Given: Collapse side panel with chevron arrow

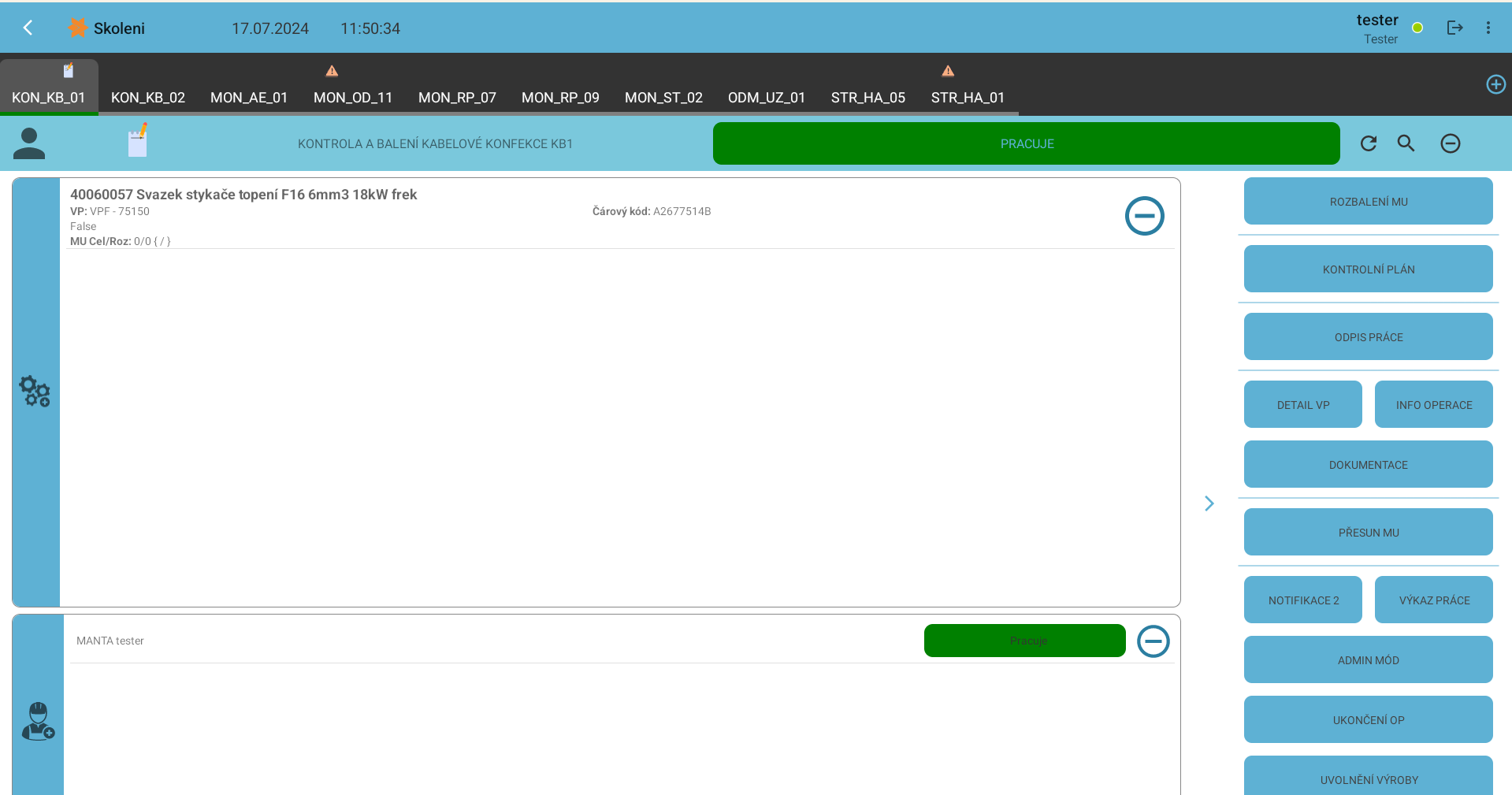Looking at the screenshot, I should click(x=1209, y=503).
